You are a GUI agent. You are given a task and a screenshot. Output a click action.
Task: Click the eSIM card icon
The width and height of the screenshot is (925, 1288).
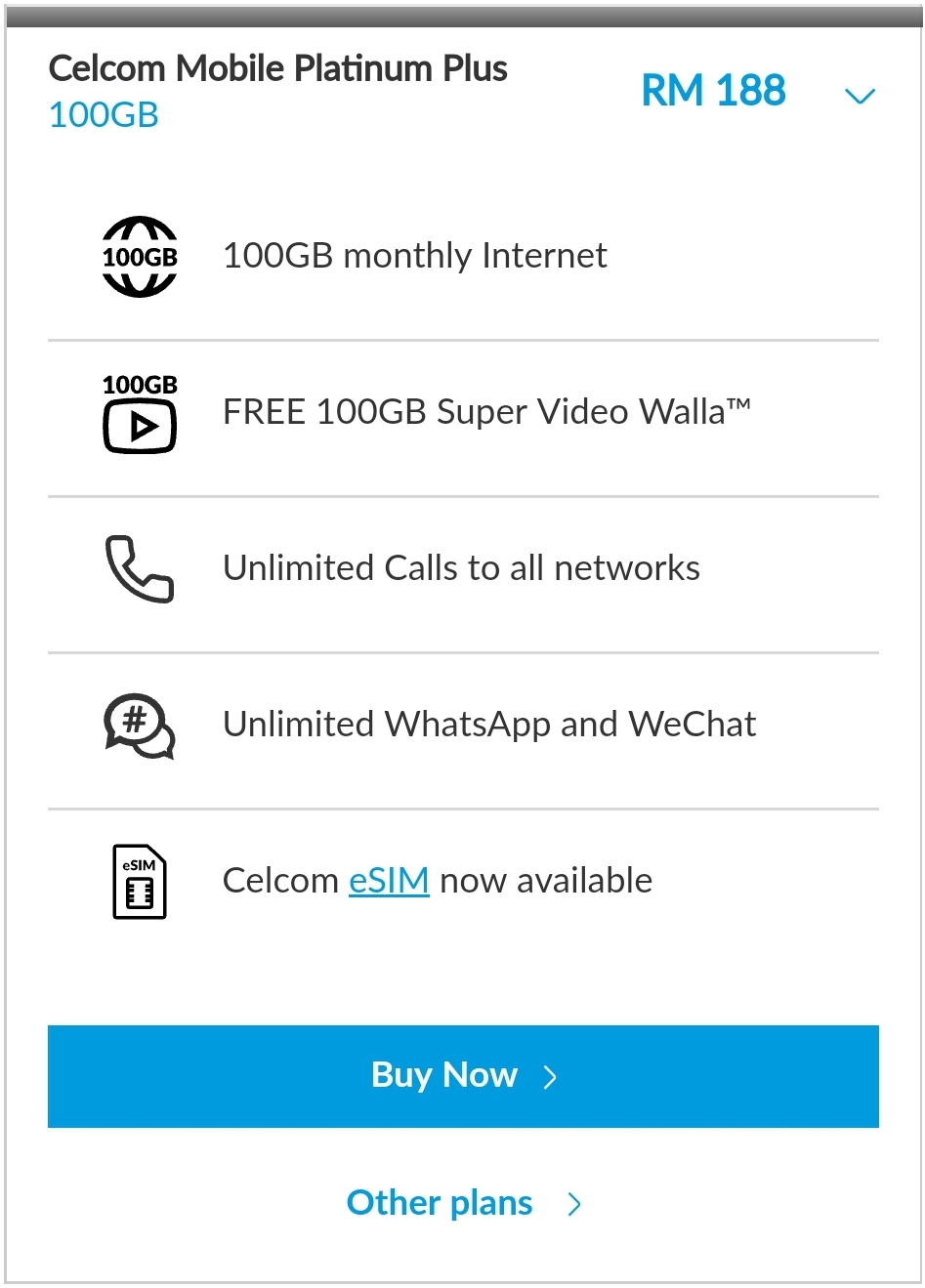point(140,881)
